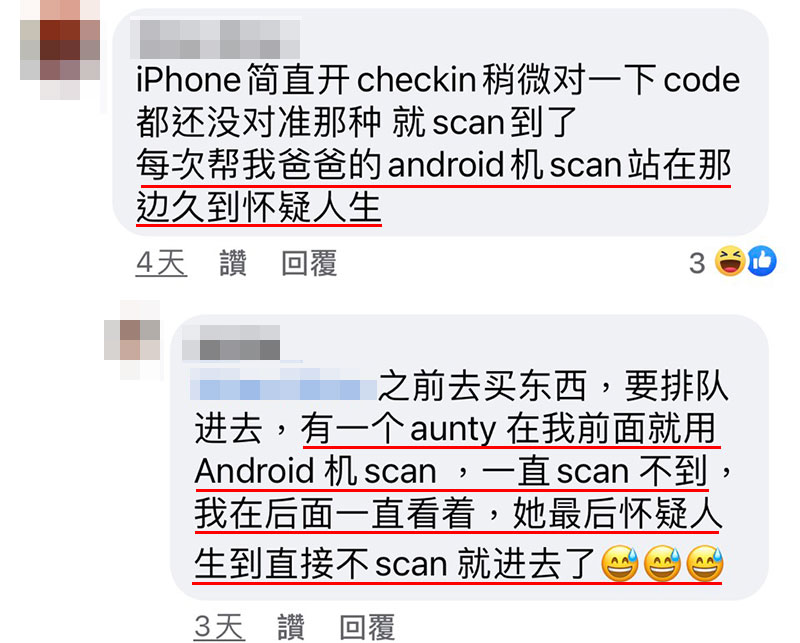Click 回覆 under the first comment
Screen dimensions: 800x643
(x=309, y=263)
